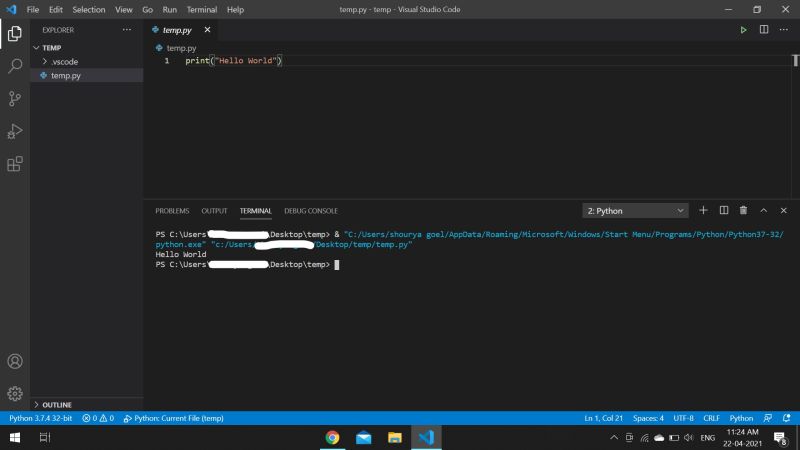This screenshot has width=800, height=450.
Task: Open the Action Center notifications
Action: click(x=780, y=438)
